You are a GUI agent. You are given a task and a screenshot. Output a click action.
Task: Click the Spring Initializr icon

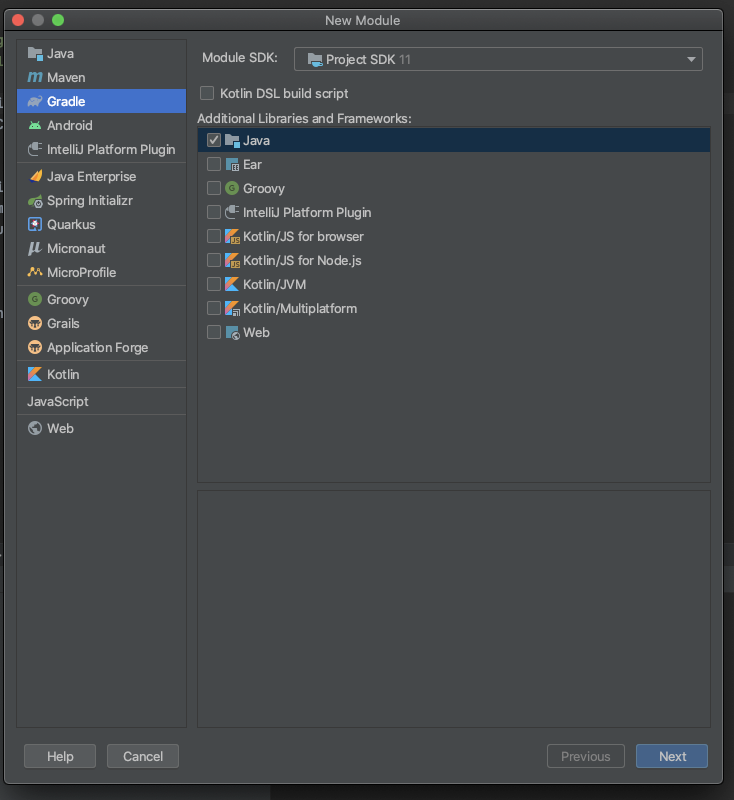(35, 201)
